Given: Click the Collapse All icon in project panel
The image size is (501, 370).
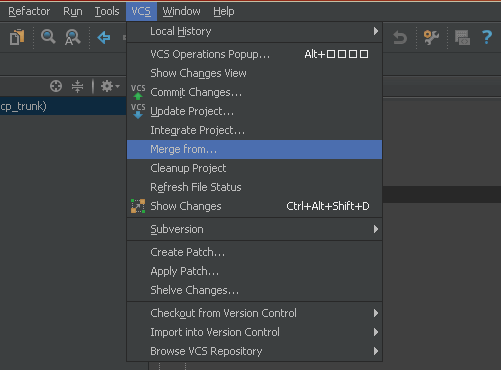Looking at the screenshot, I should (77, 86).
